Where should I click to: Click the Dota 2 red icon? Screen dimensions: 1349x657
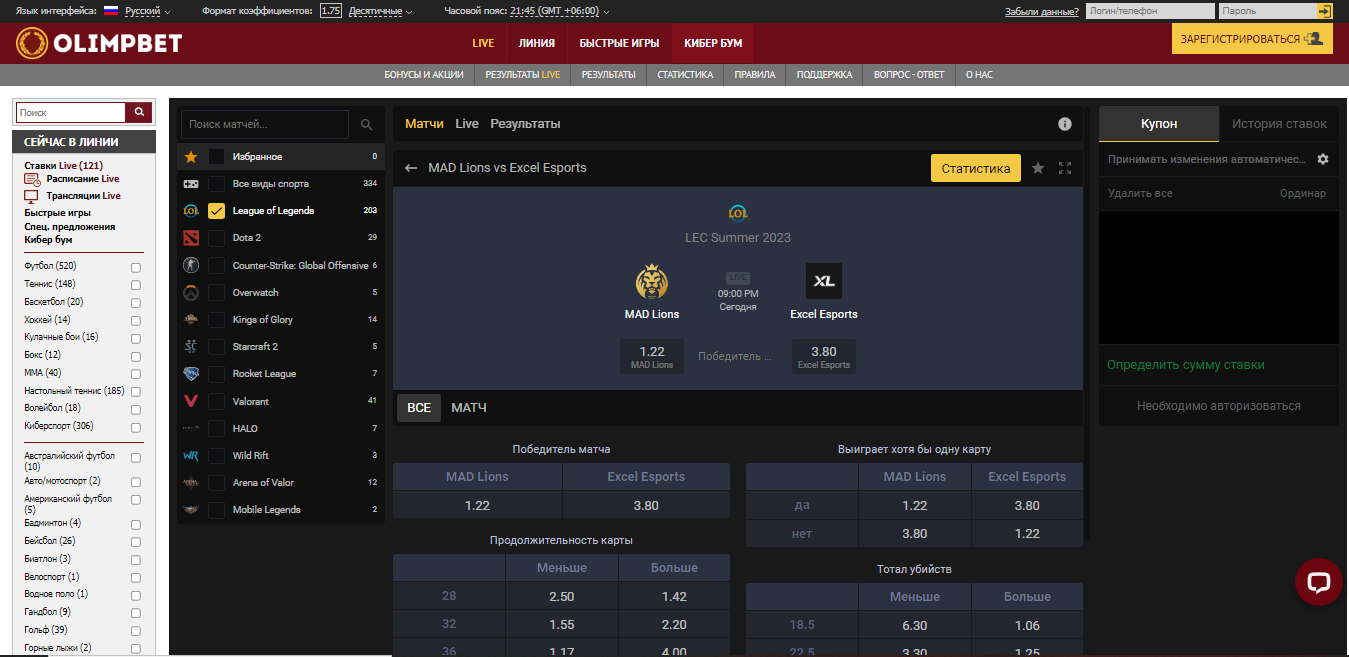(x=191, y=238)
